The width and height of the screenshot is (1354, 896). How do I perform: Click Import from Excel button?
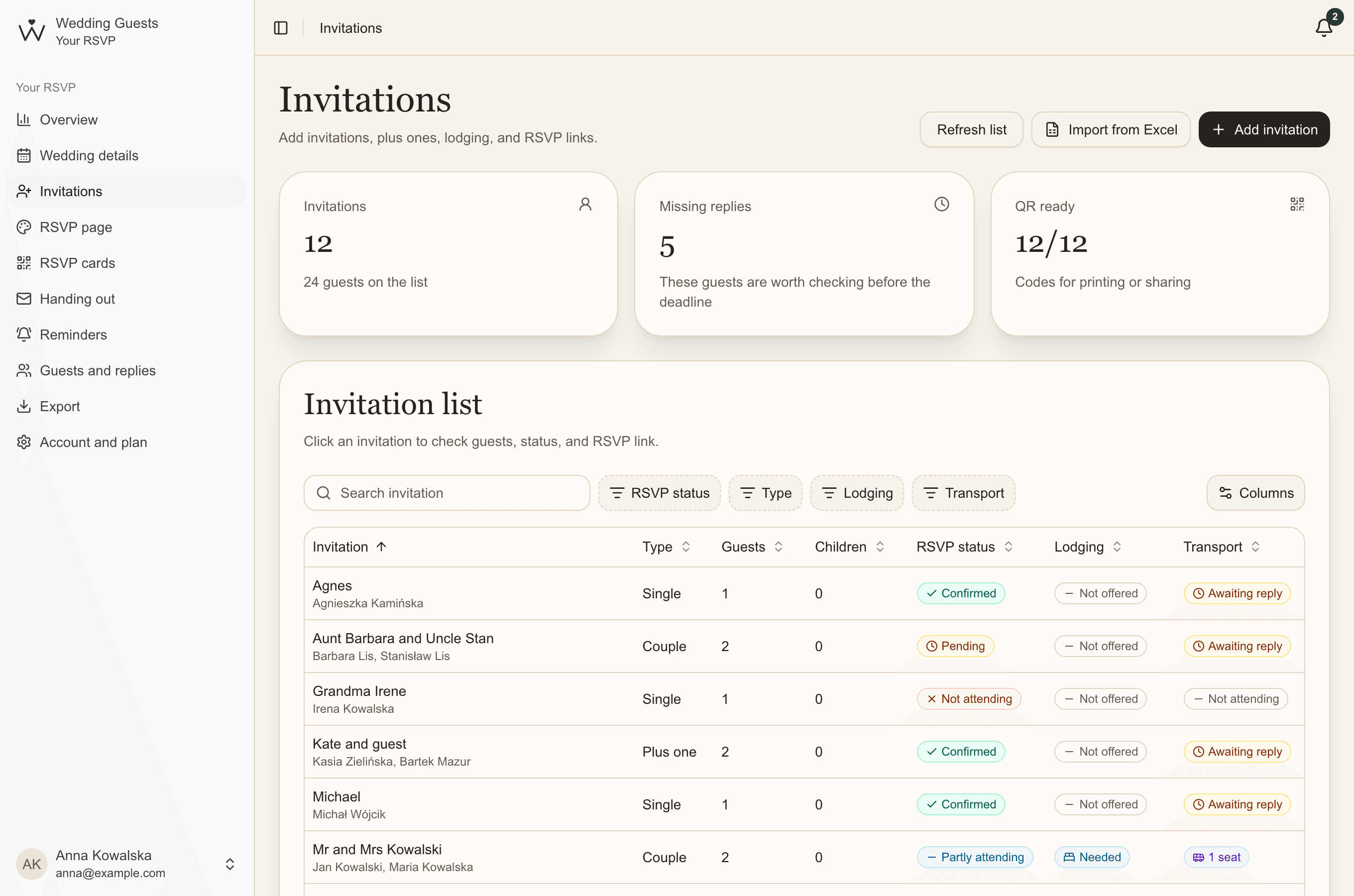pyautogui.click(x=1111, y=130)
